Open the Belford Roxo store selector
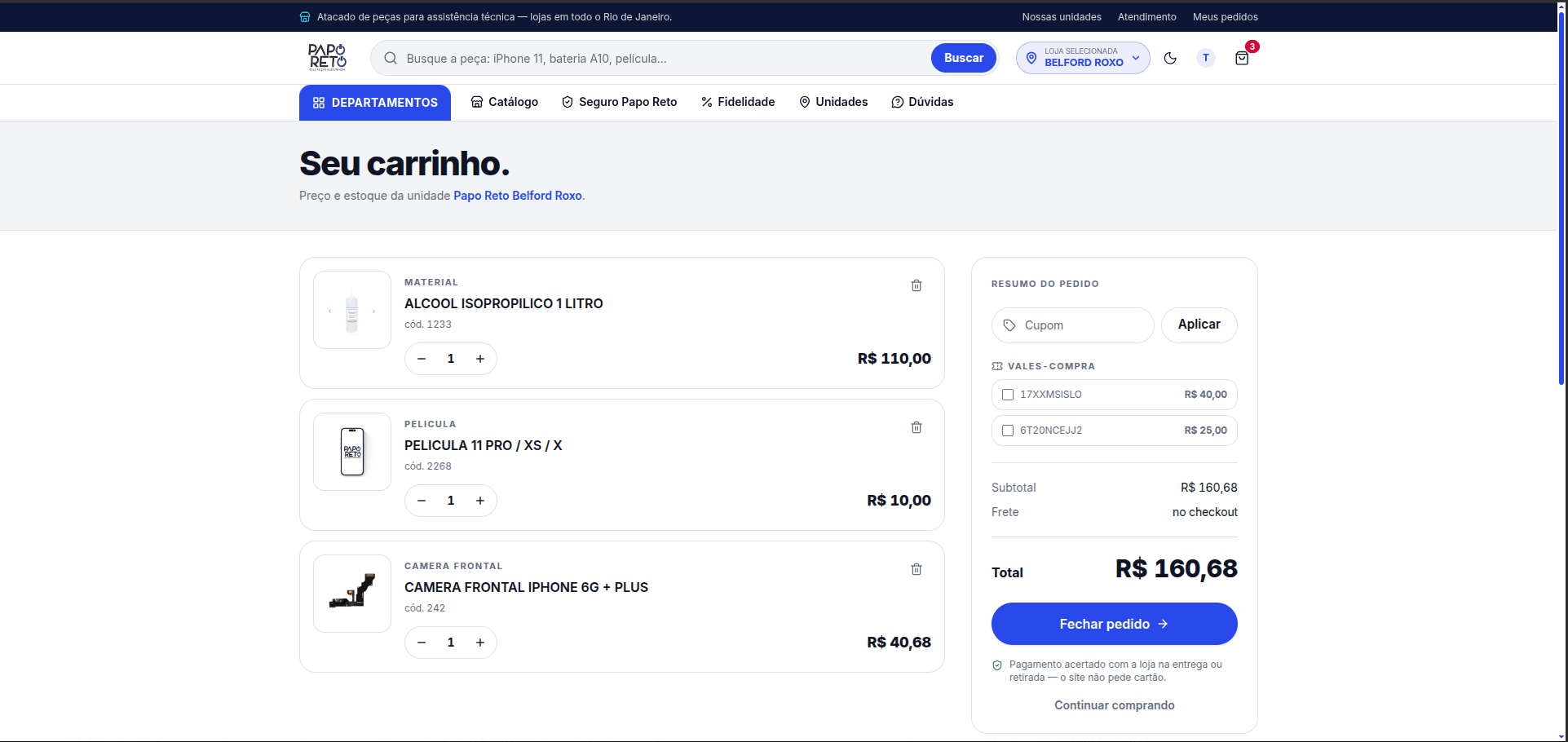 [x=1083, y=58]
